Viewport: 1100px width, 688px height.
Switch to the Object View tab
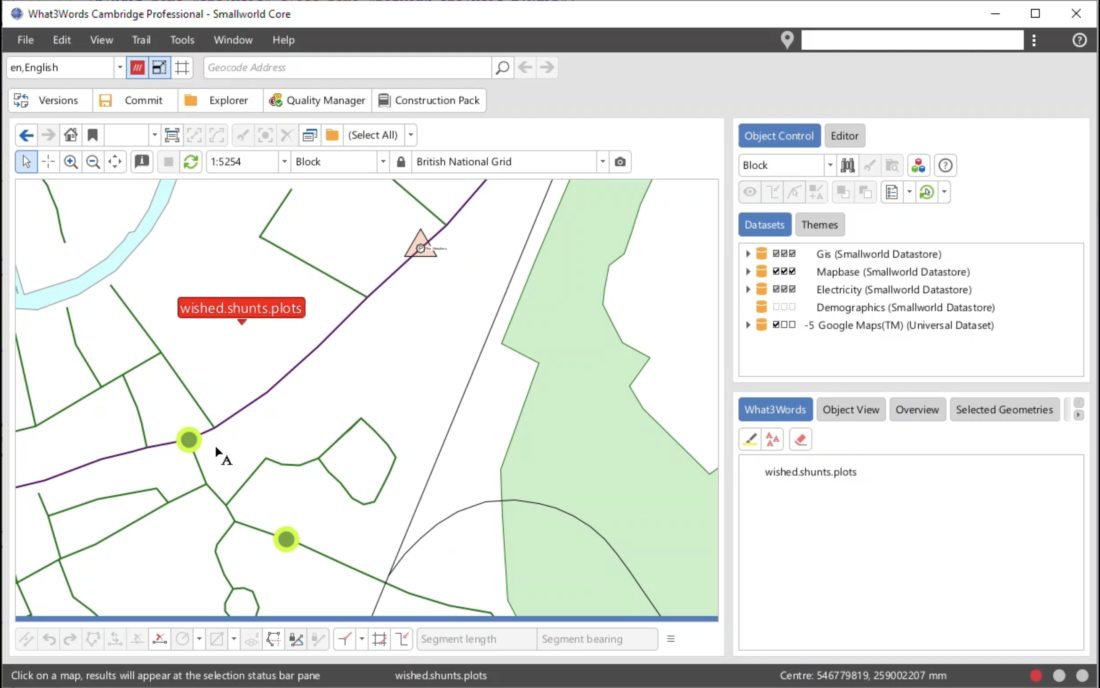pos(851,410)
